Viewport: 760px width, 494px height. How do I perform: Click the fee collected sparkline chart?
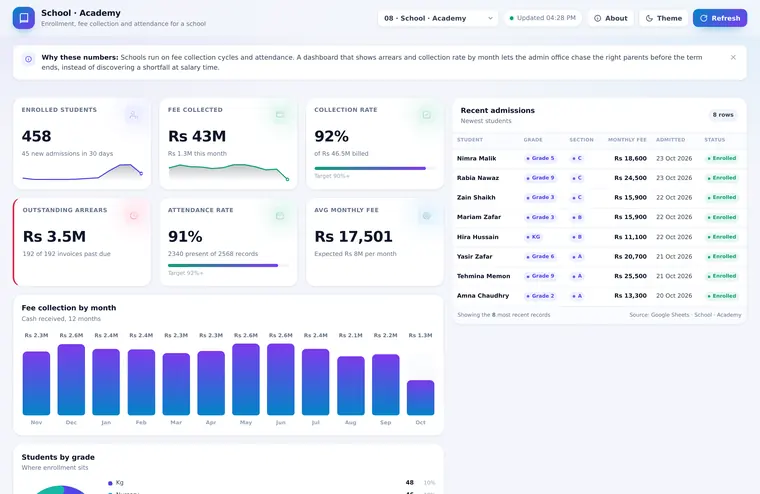pyautogui.click(x=229, y=172)
